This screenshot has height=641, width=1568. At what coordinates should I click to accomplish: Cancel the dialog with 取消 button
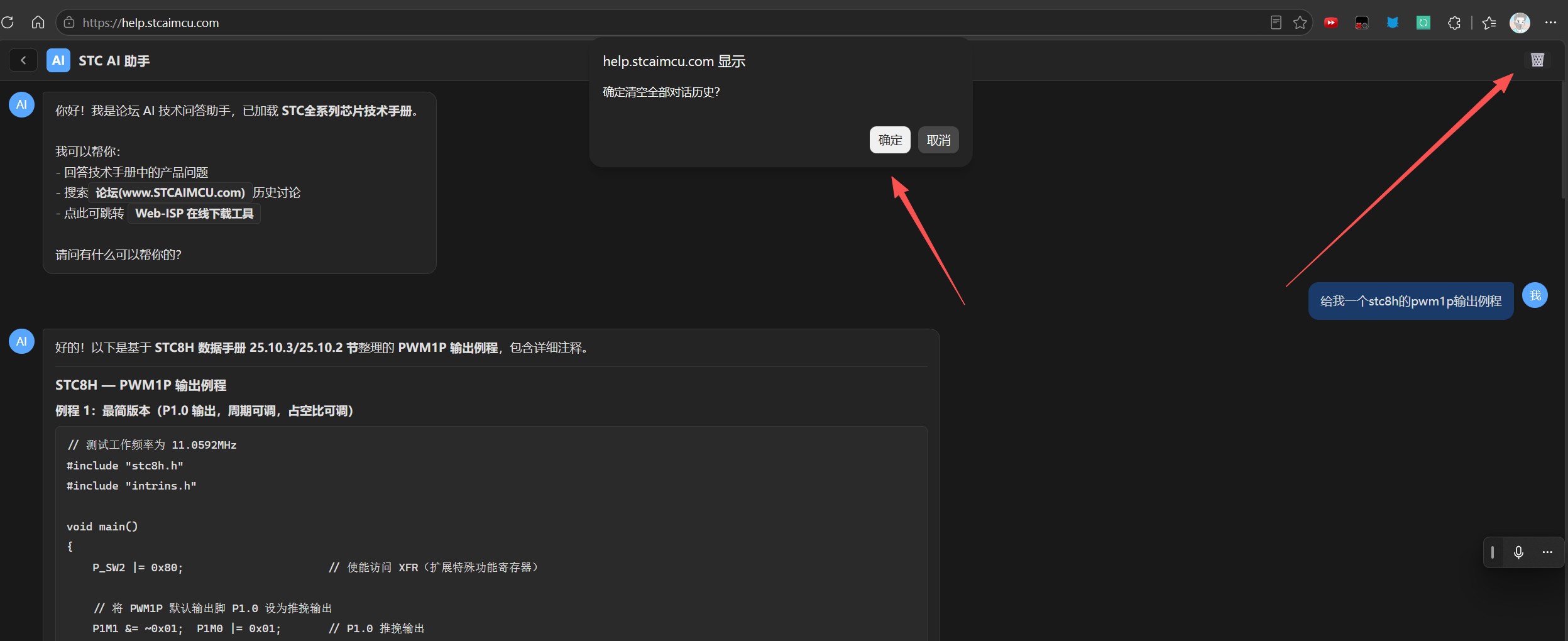938,140
